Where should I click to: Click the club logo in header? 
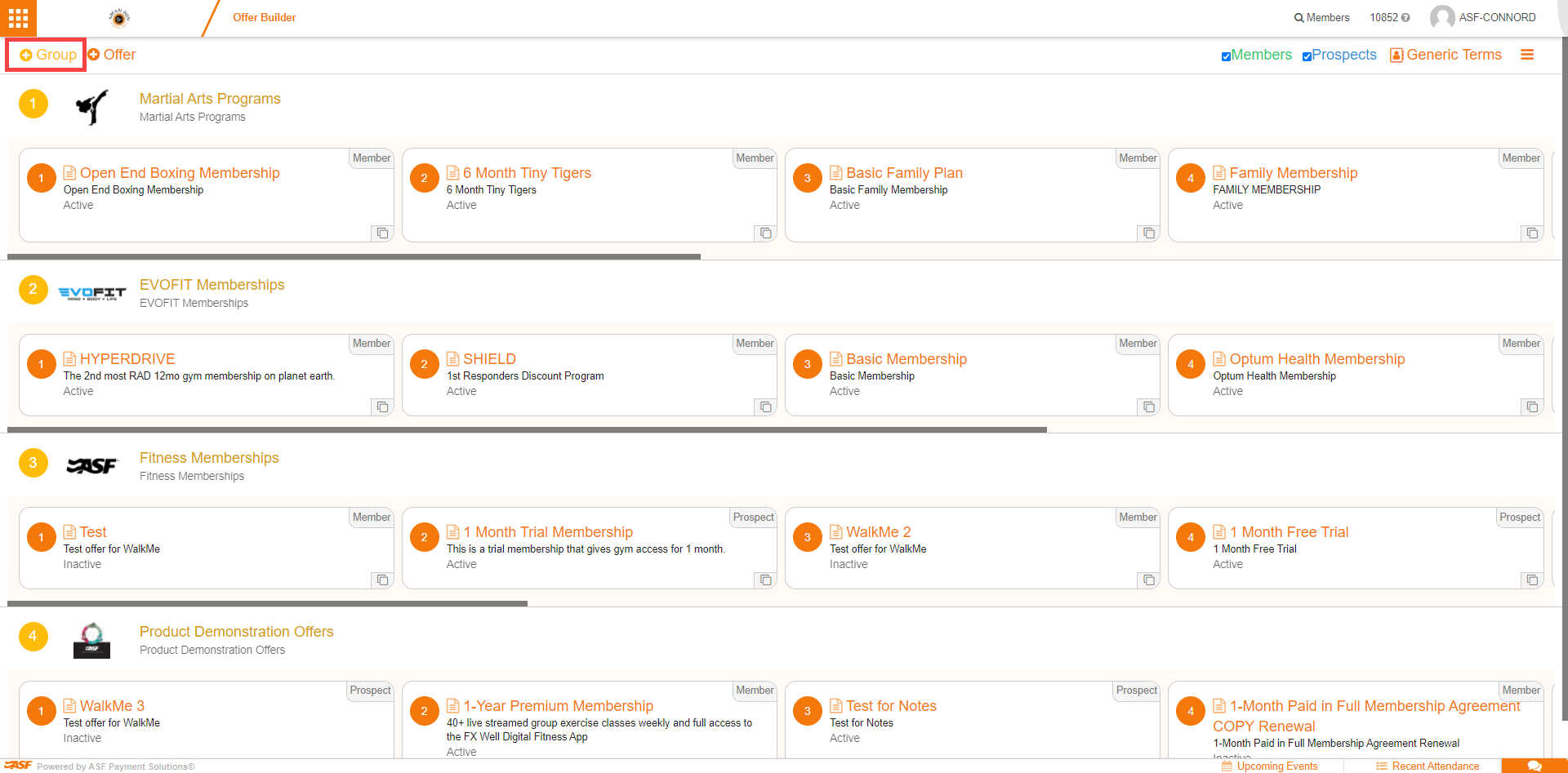click(x=119, y=18)
